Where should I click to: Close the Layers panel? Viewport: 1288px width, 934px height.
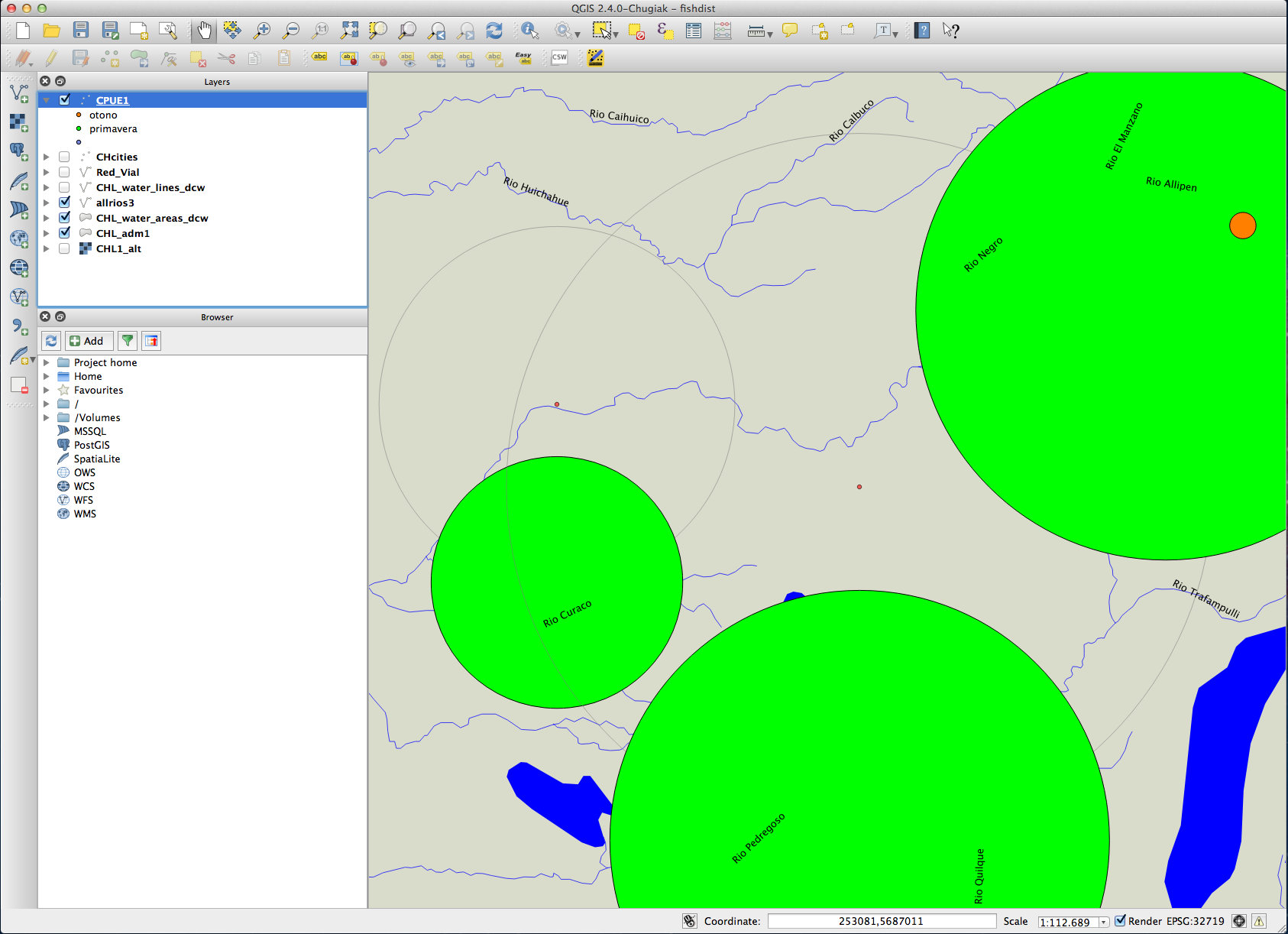[x=45, y=81]
